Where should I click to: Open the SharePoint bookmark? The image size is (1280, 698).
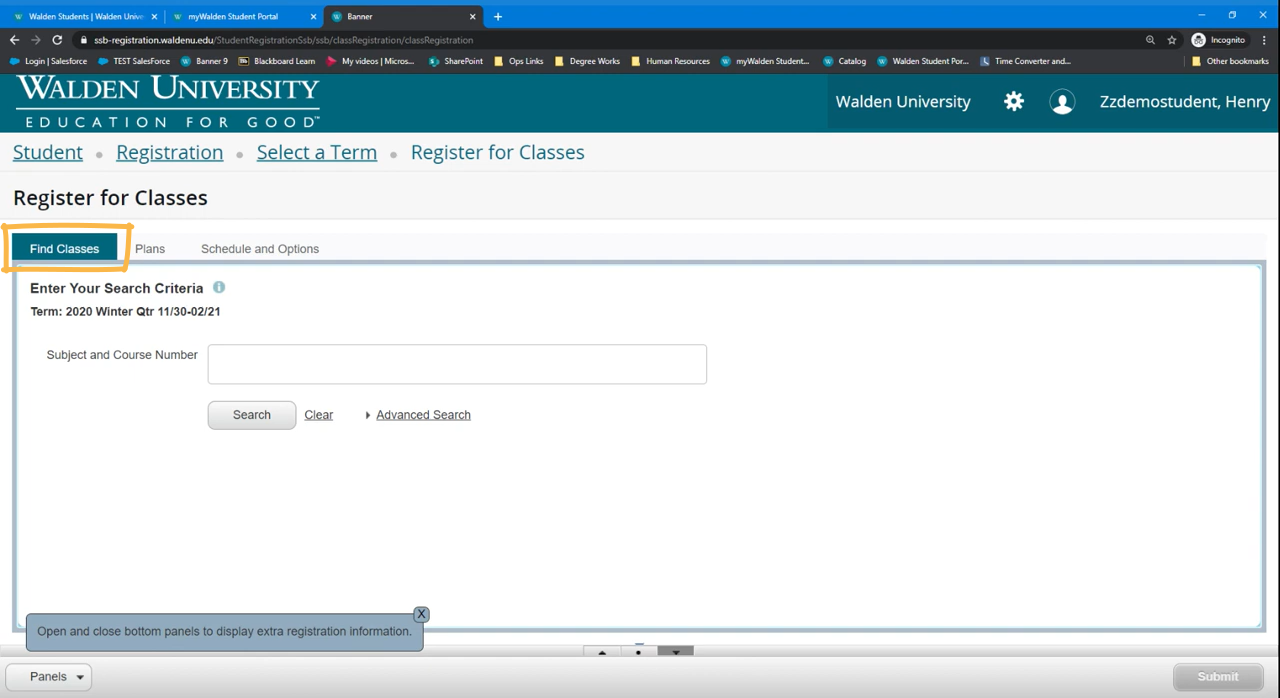pyautogui.click(x=456, y=61)
